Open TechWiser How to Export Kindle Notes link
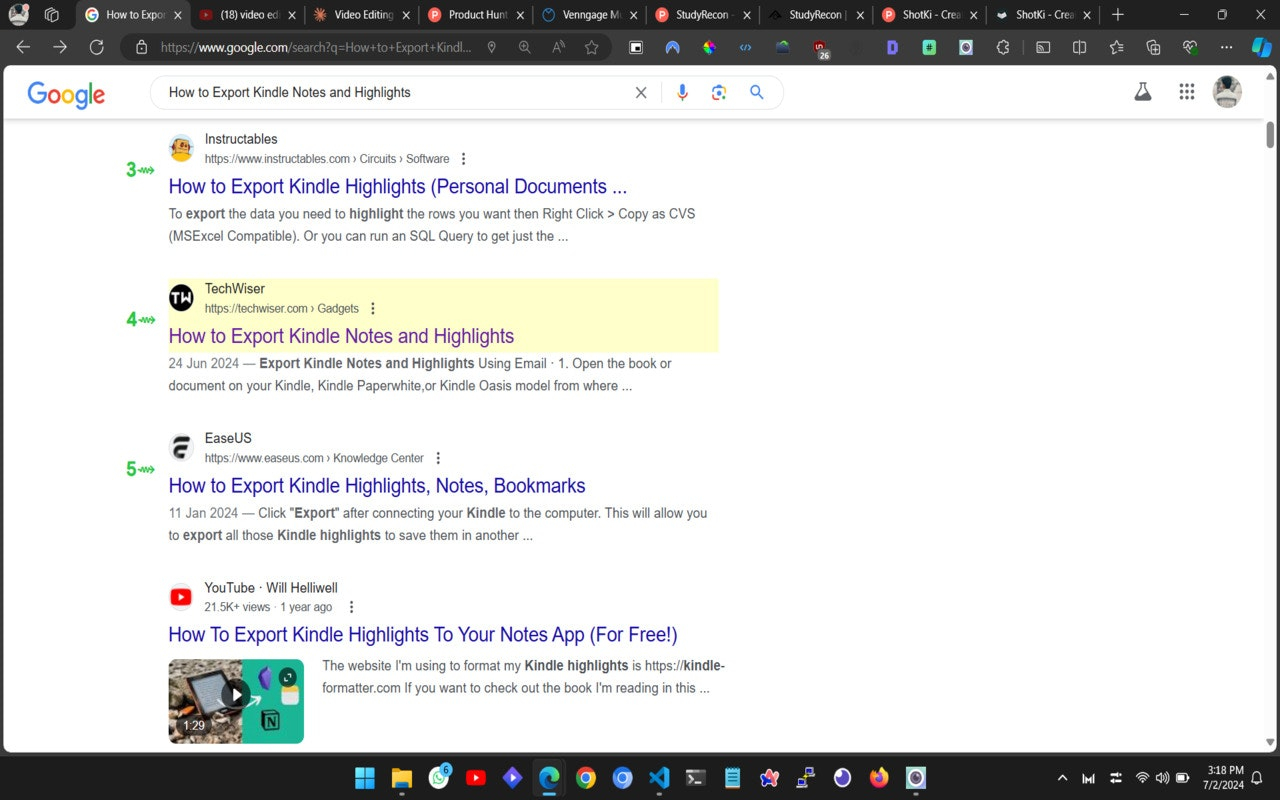 coord(341,336)
